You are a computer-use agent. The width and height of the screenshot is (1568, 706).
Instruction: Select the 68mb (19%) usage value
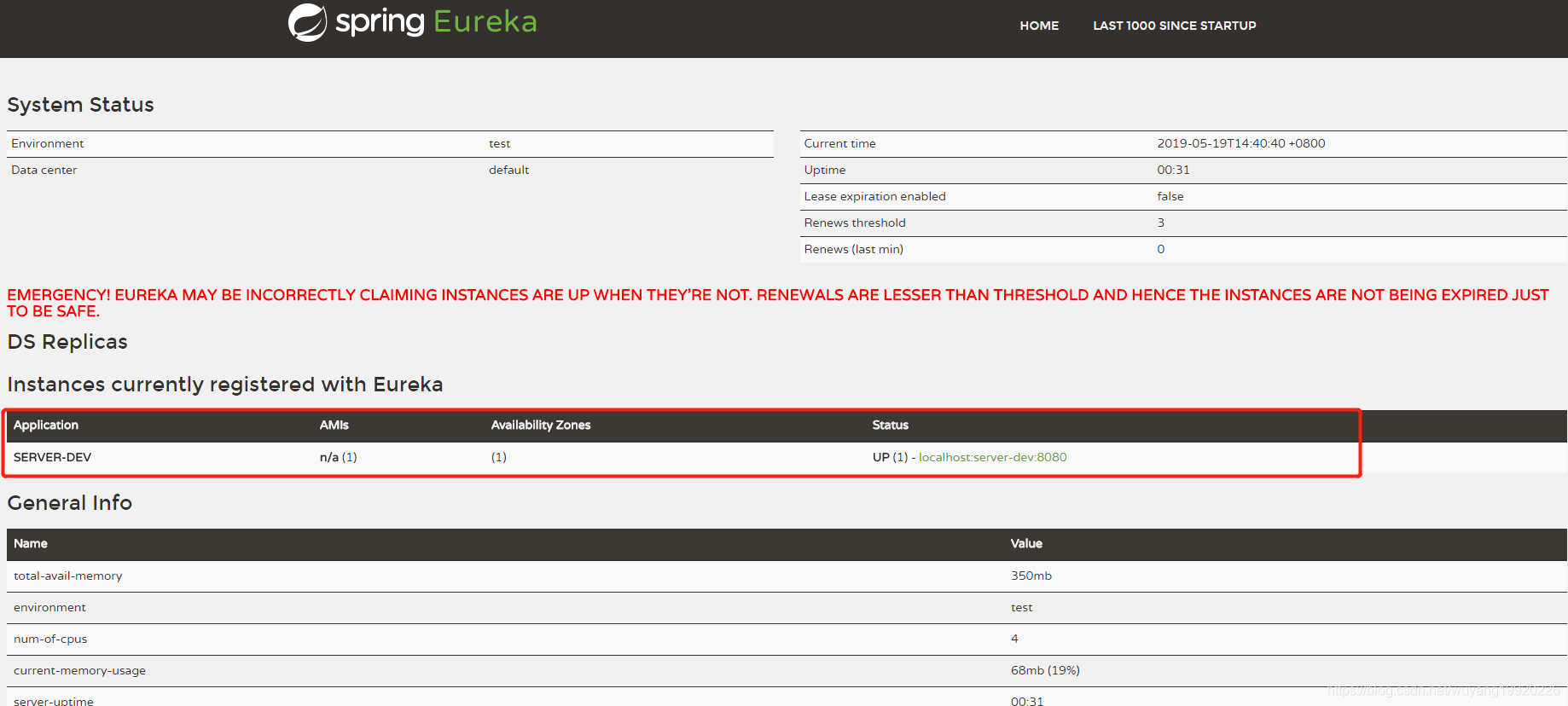(x=1045, y=670)
